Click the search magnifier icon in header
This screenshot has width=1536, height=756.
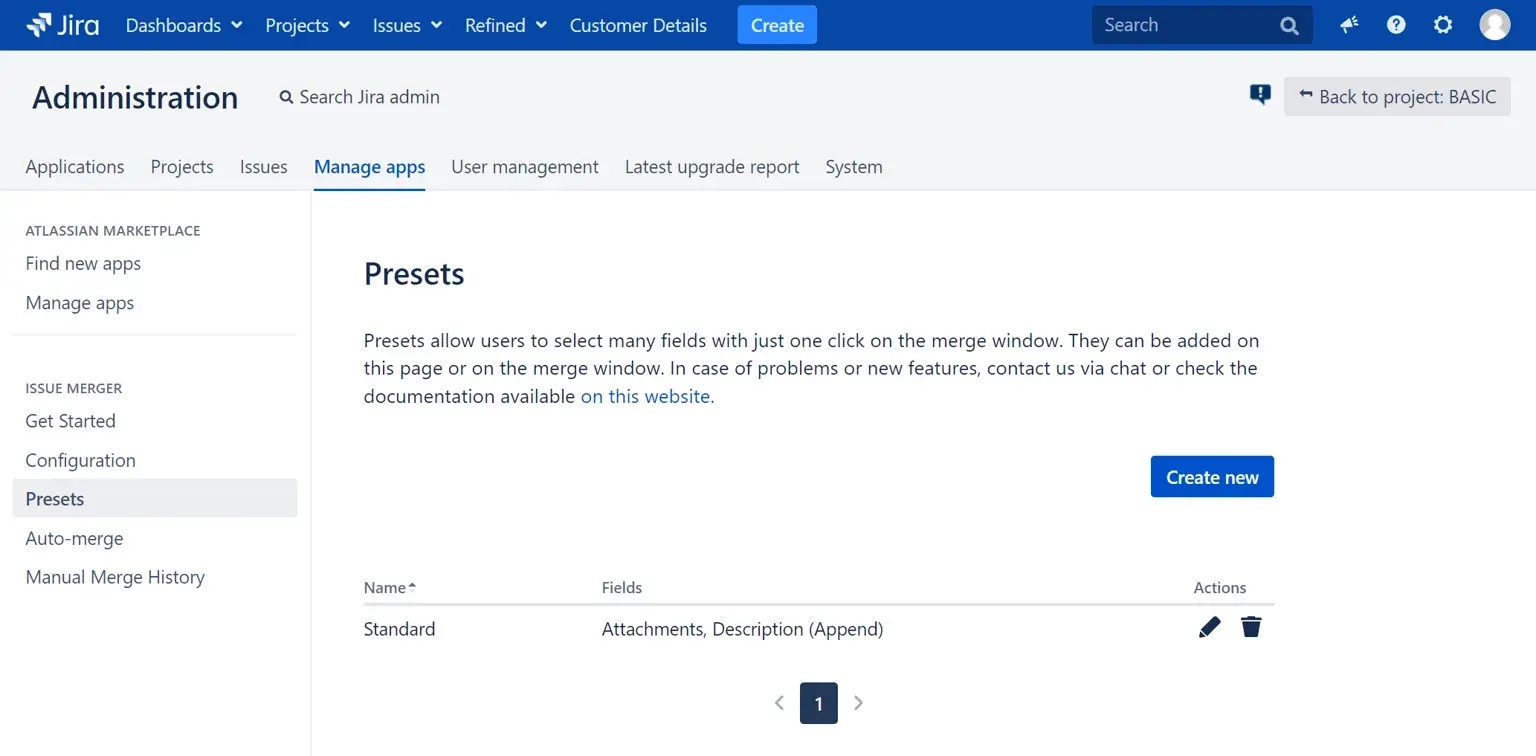coord(1289,26)
